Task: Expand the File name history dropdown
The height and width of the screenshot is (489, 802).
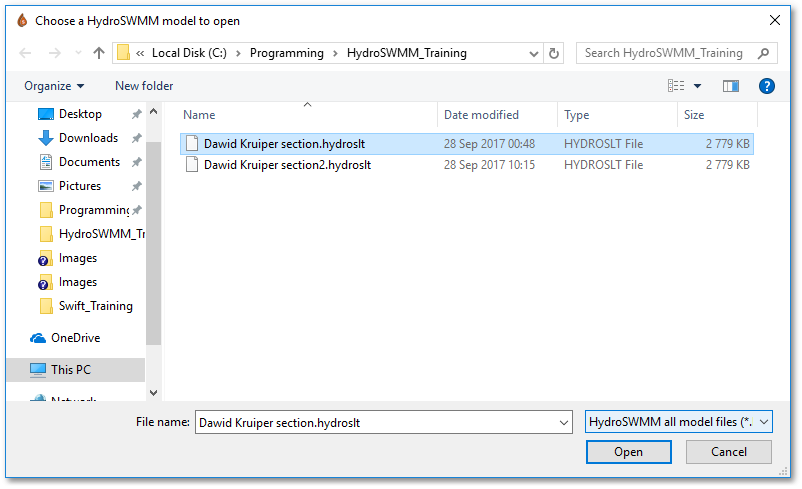Action: click(564, 423)
